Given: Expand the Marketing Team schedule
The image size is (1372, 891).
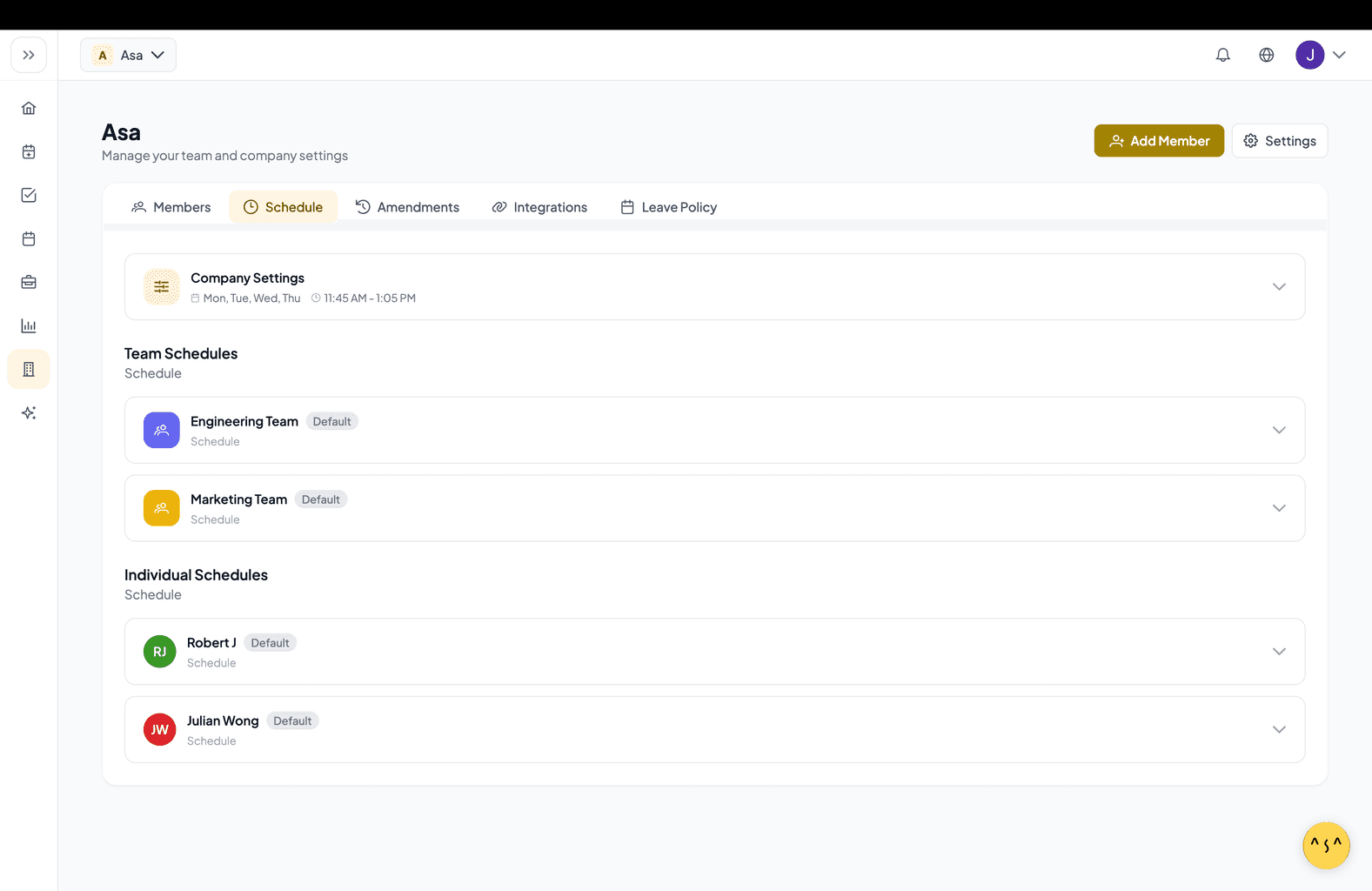Looking at the screenshot, I should coord(1278,508).
